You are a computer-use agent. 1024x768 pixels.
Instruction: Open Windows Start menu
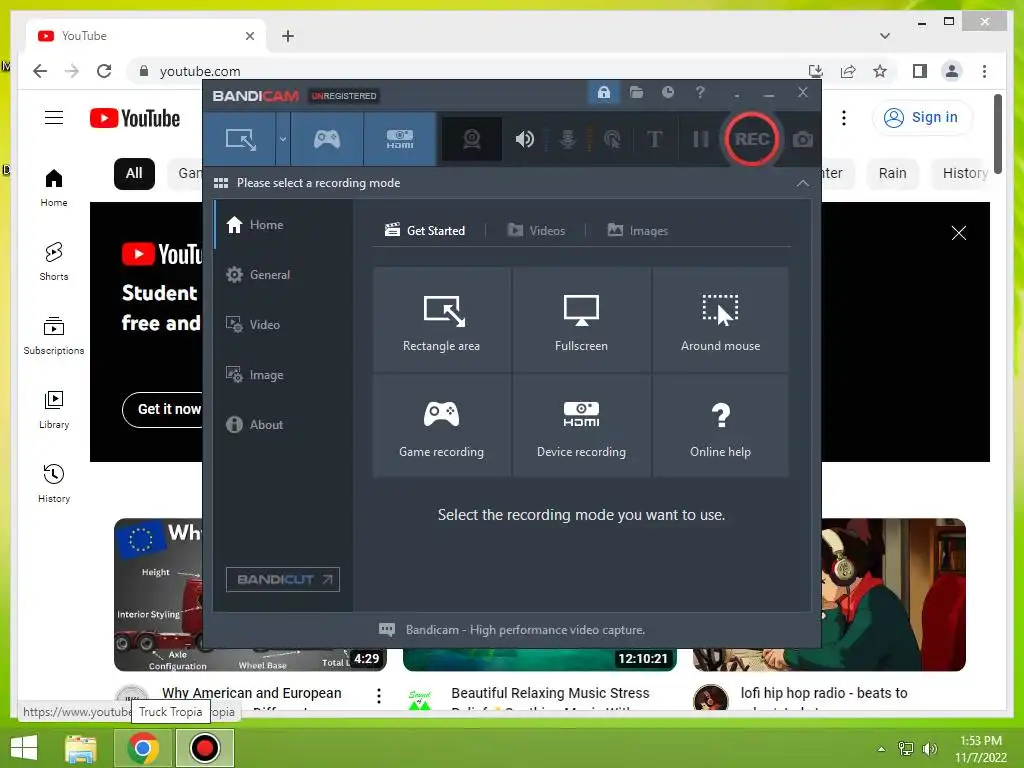tap(24, 748)
